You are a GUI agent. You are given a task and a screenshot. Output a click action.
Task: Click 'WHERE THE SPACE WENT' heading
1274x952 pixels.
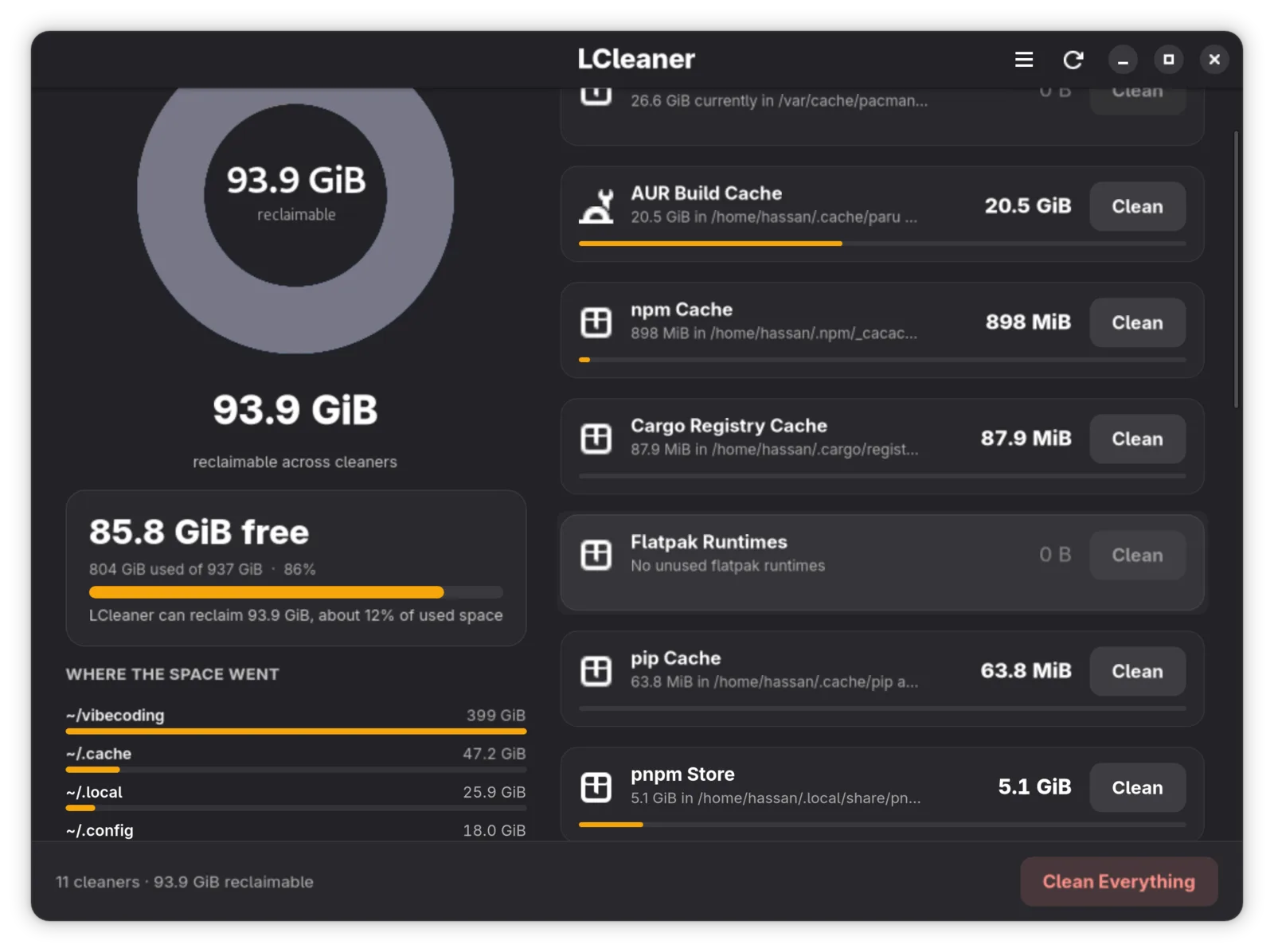(173, 674)
